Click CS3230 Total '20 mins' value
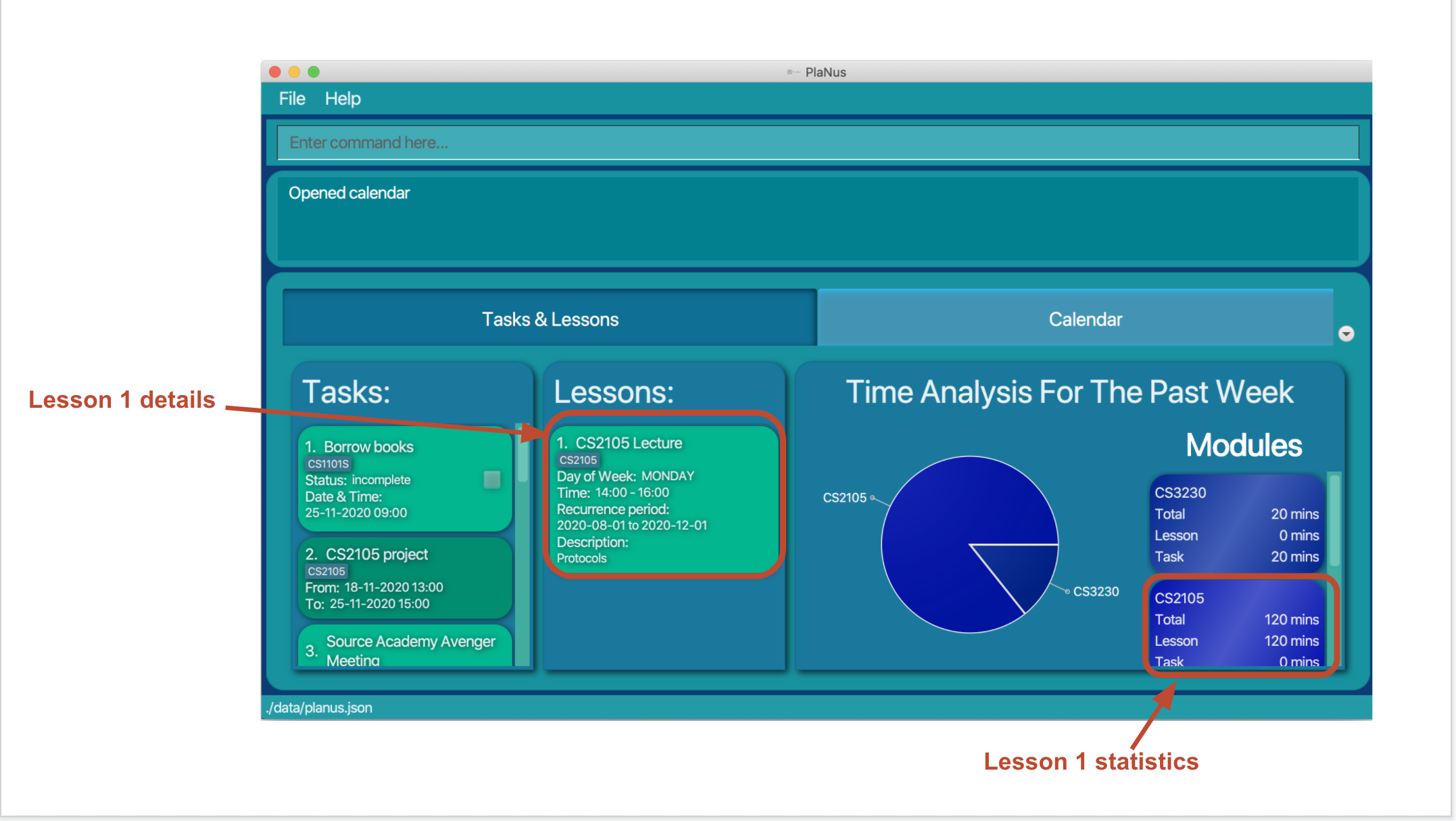1456x821 pixels. coord(1294,514)
